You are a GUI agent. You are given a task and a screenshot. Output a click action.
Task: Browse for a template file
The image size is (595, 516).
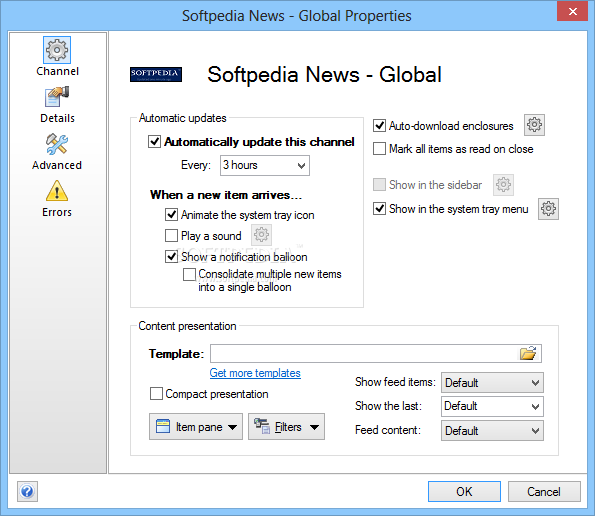528,354
